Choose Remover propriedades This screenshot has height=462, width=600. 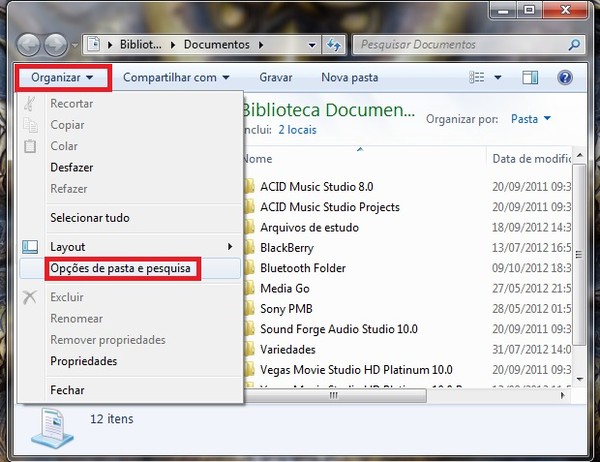click(x=130, y=340)
